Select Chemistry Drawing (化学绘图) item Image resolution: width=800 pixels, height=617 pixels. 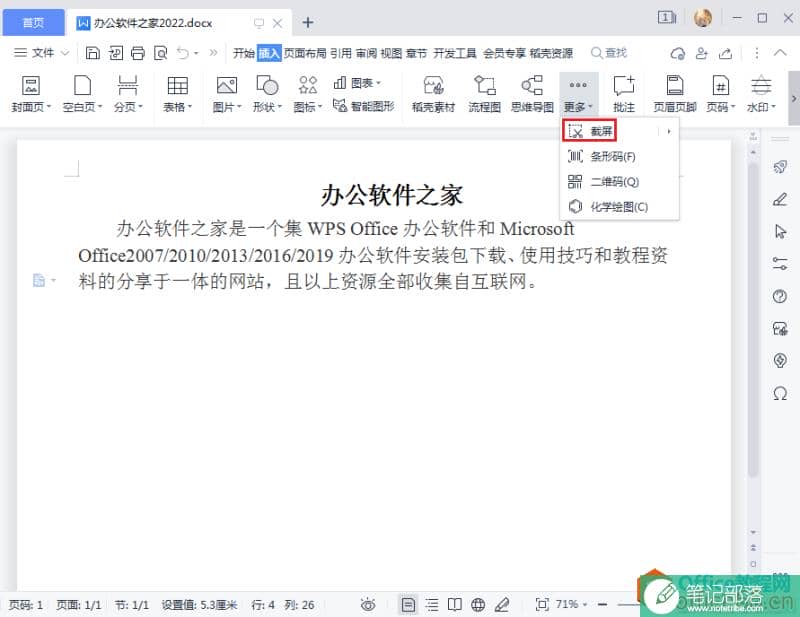[x=619, y=206]
